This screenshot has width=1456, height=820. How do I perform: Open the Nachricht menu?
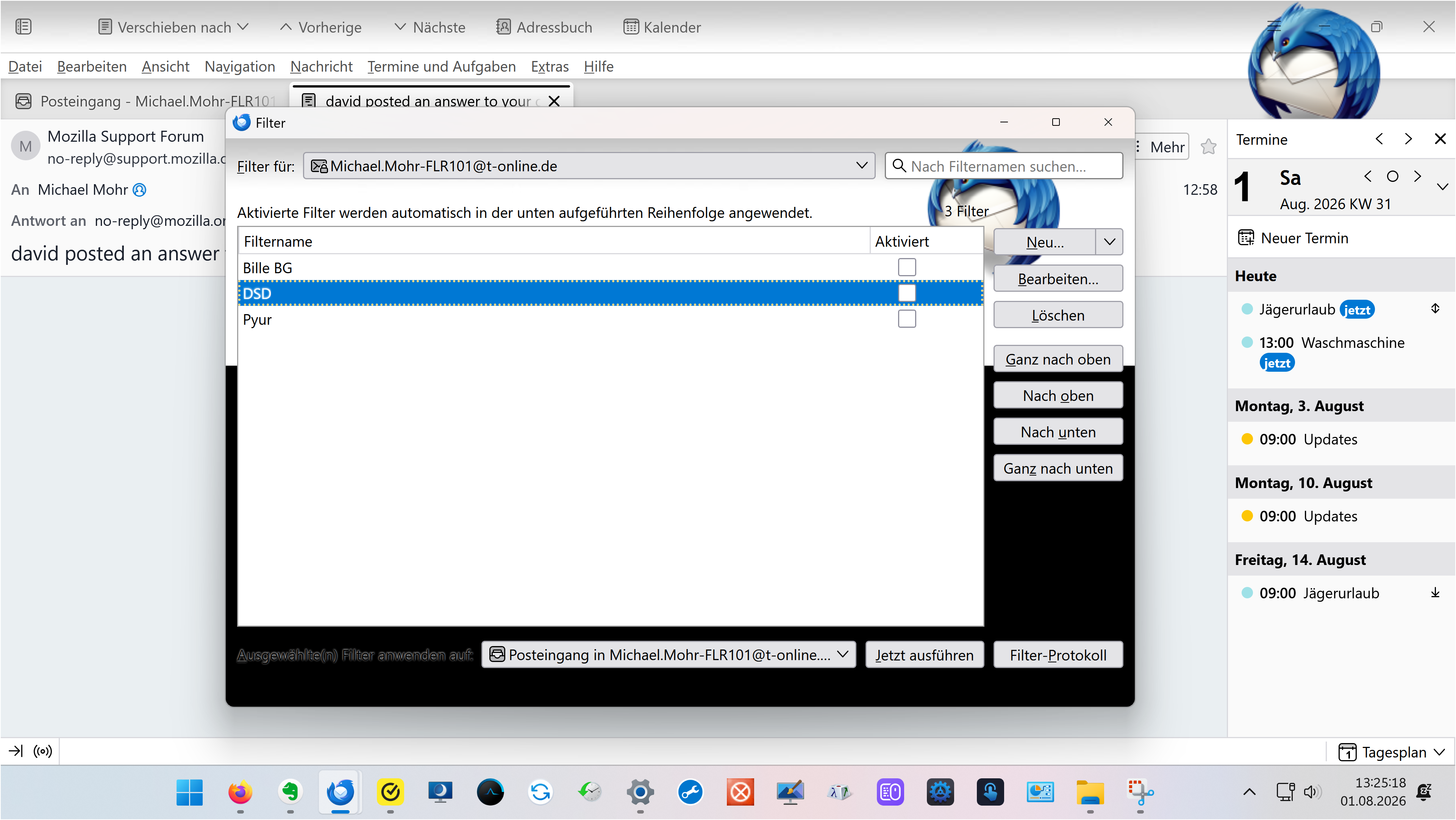321,67
